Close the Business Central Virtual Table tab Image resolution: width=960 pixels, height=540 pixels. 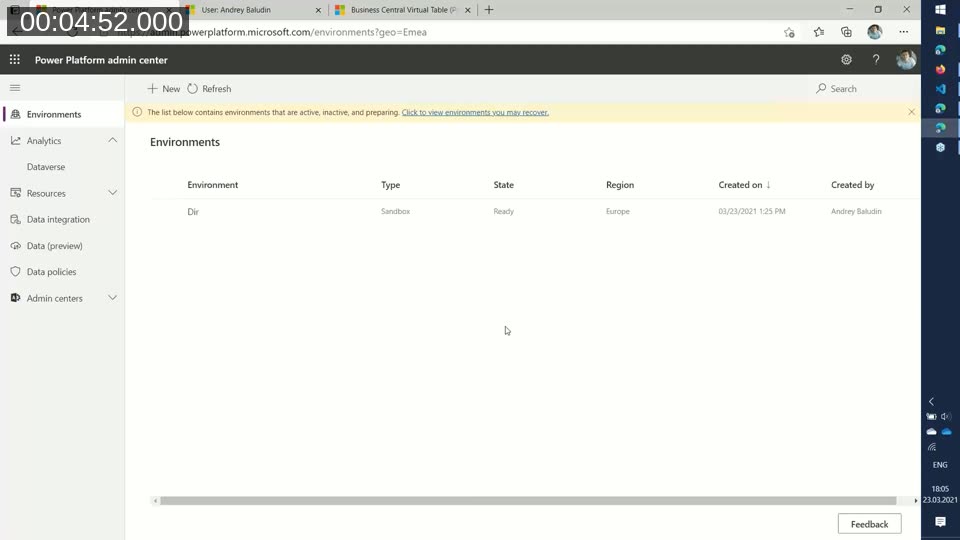(x=468, y=10)
